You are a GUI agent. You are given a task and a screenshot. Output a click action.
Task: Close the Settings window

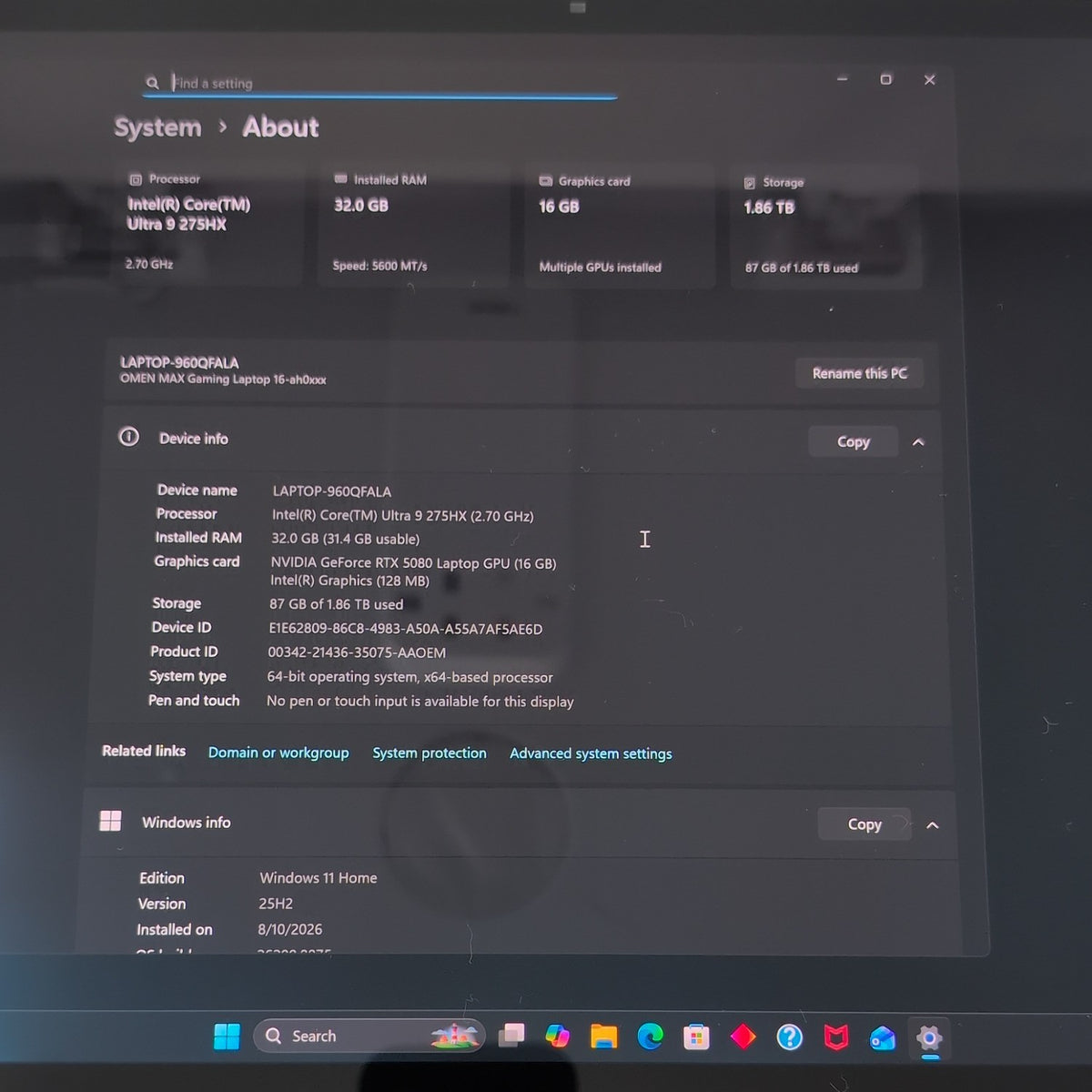[929, 80]
